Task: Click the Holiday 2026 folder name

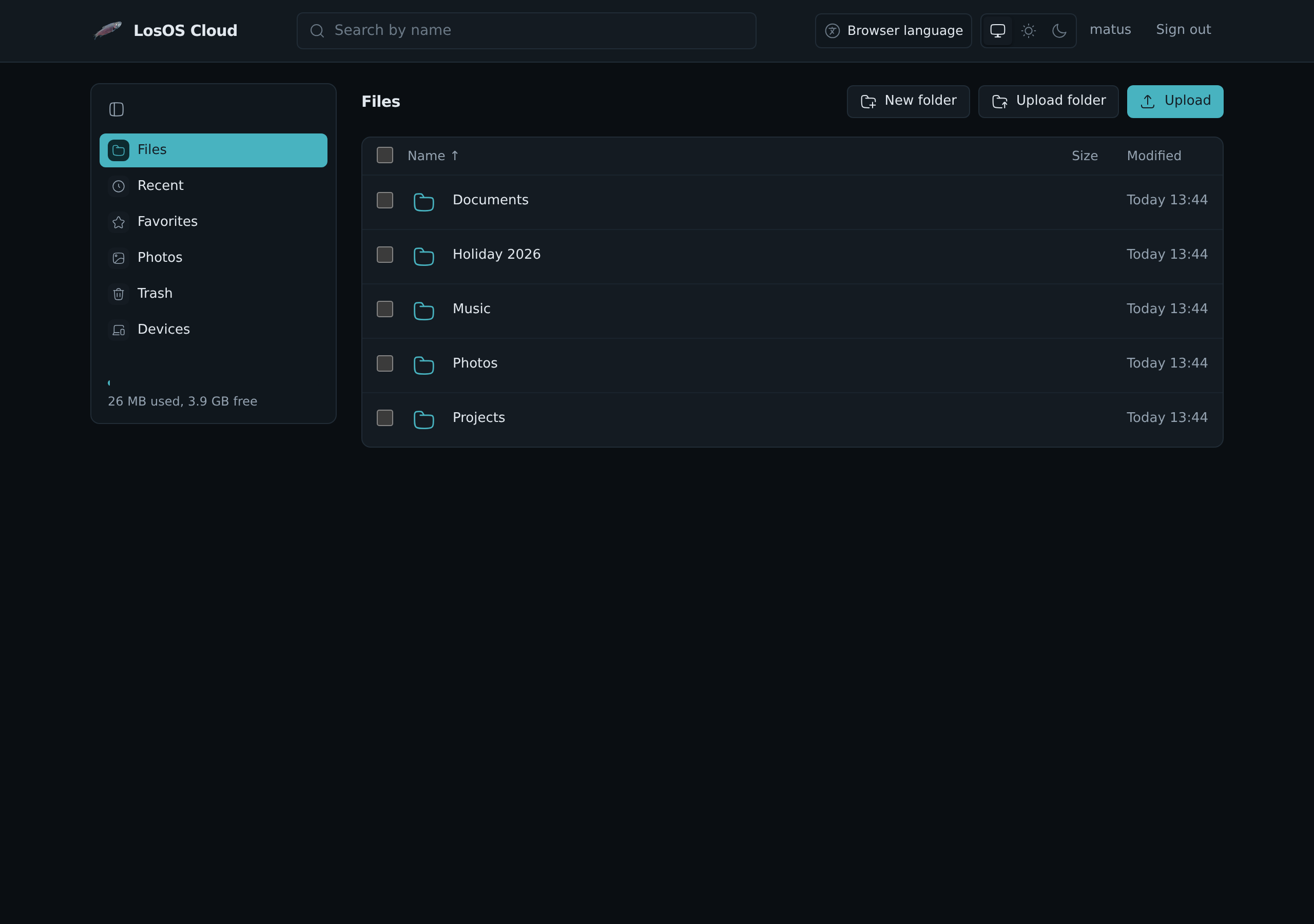Action: (496, 254)
